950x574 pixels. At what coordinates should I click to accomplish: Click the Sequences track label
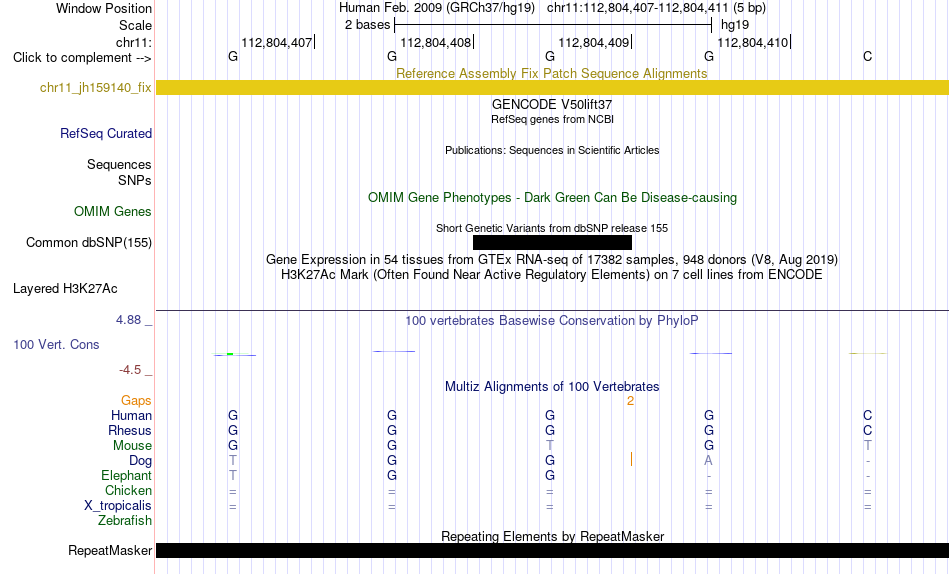point(119,164)
